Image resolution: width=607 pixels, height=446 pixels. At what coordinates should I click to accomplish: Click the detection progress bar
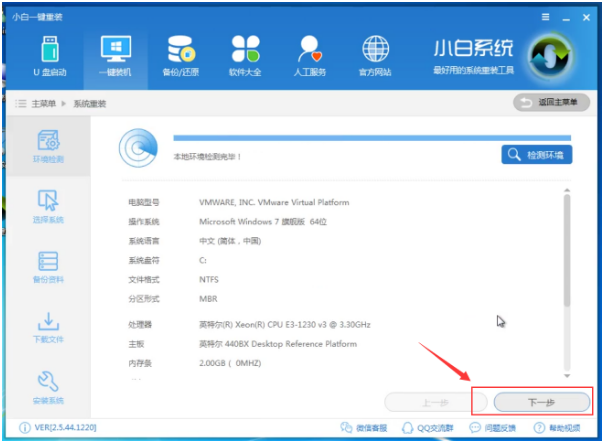coord(372,138)
